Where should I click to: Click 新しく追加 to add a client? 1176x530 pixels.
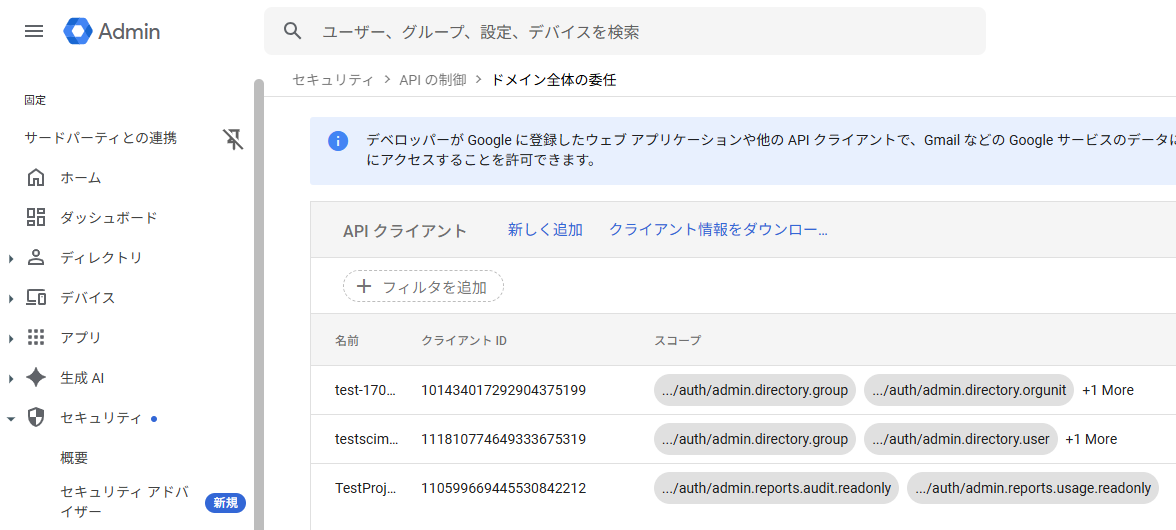coord(545,230)
